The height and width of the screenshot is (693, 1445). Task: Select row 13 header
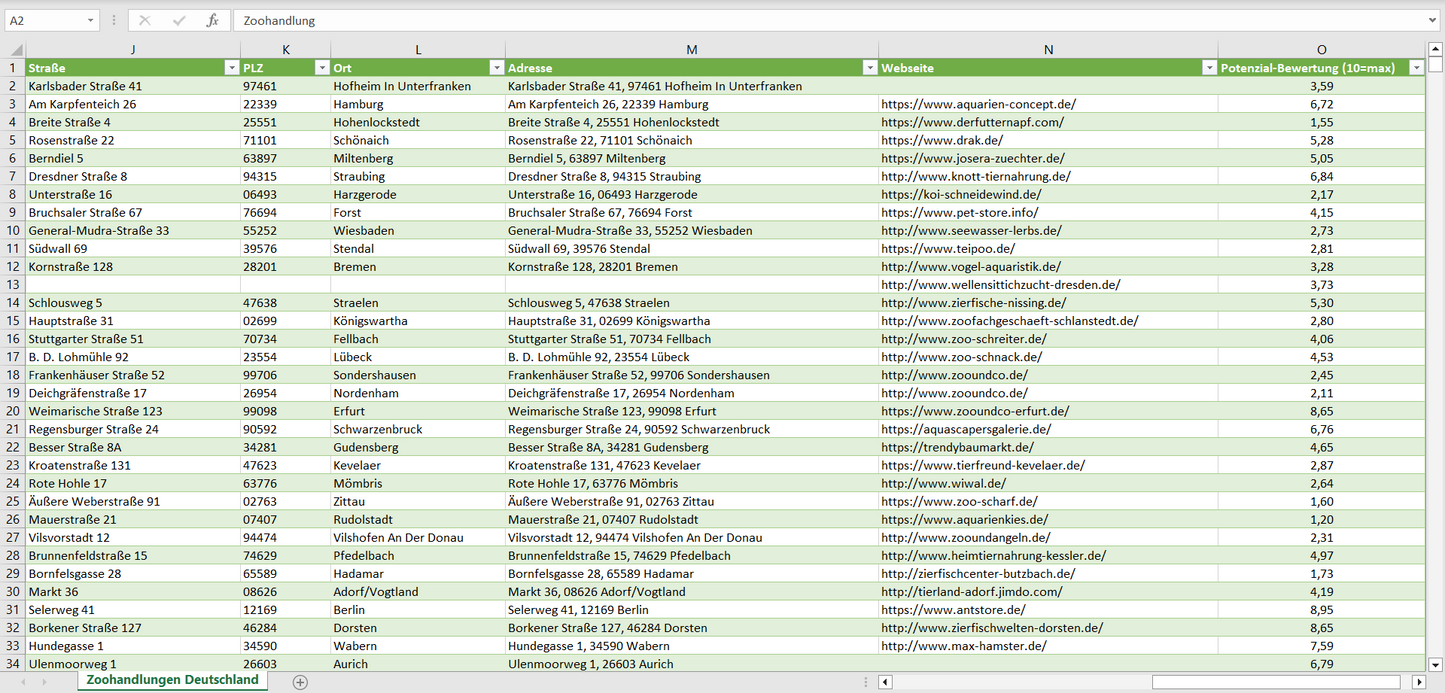[13, 285]
